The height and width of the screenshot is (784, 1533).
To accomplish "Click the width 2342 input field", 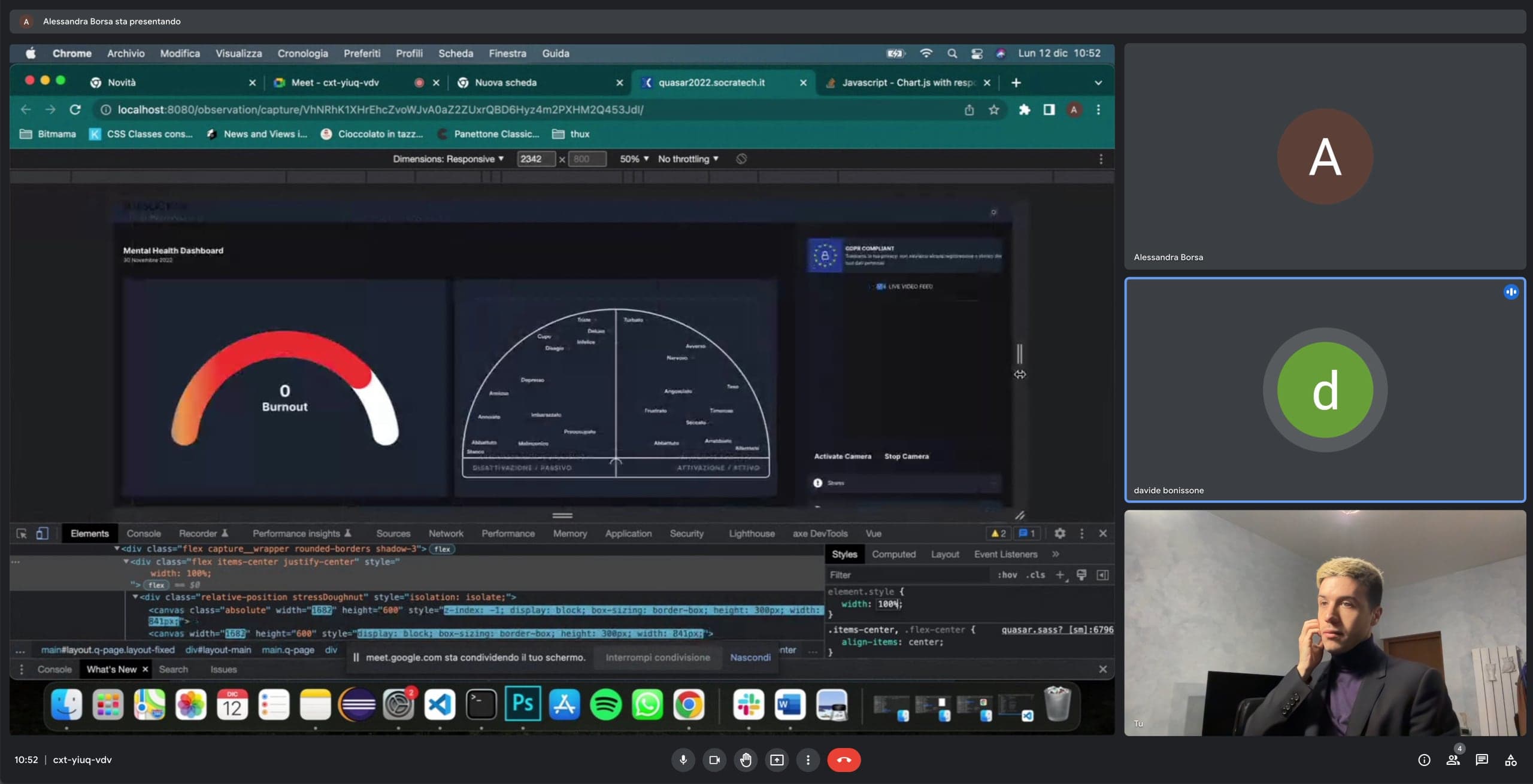I will pos(535,159).
